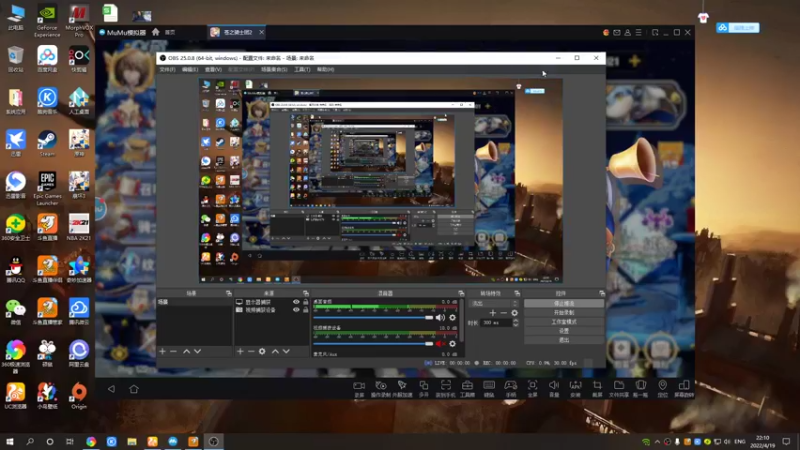Screen dimensions: 800x450
Task: Remove the selected source in Sources panel
Action: coord(251,352)
